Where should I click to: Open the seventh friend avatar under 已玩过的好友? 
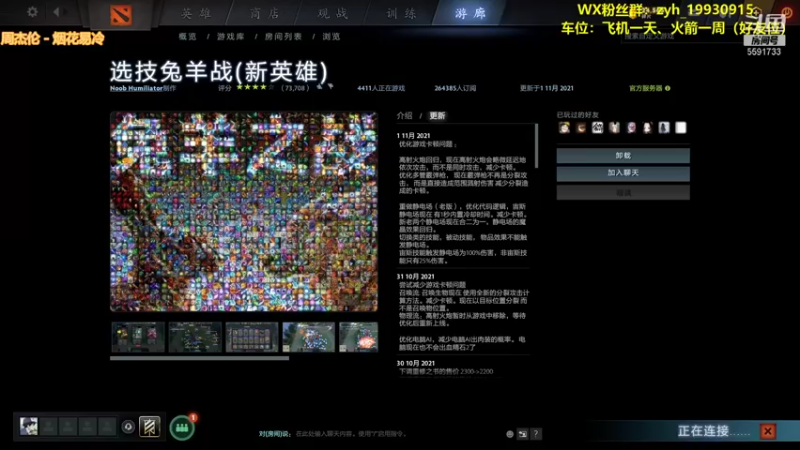[x=664, y=128]
